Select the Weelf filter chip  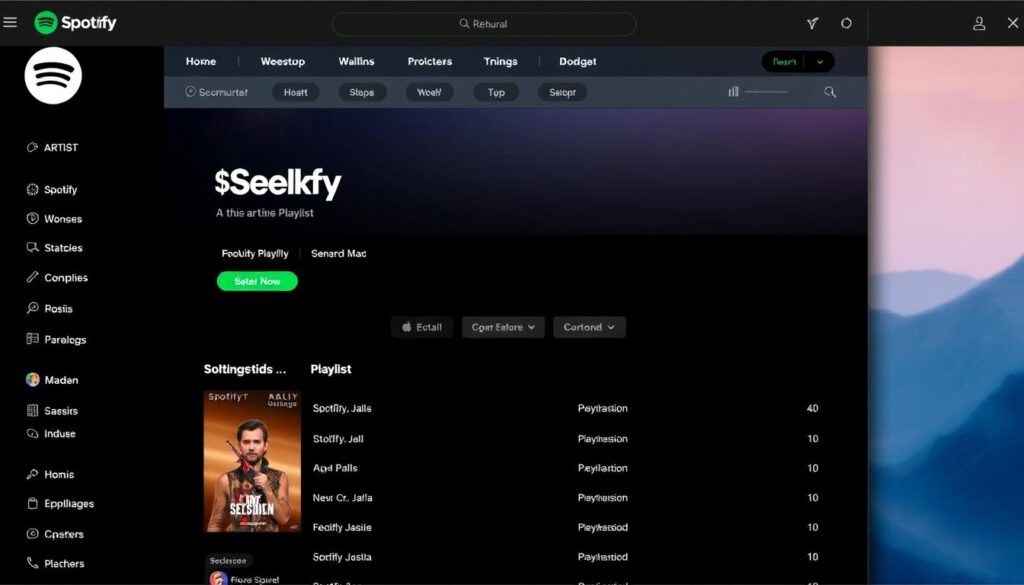[429, 92]
